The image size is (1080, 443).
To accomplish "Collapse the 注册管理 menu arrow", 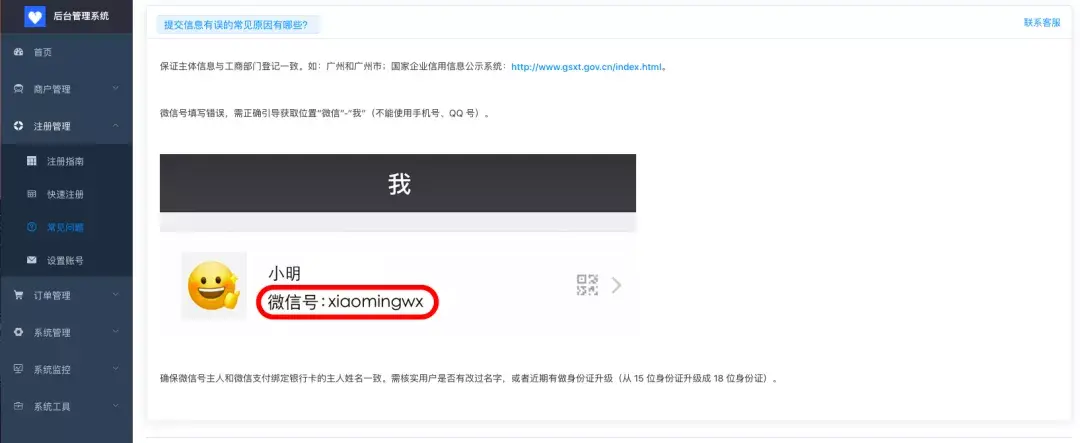I will point(116,126).
